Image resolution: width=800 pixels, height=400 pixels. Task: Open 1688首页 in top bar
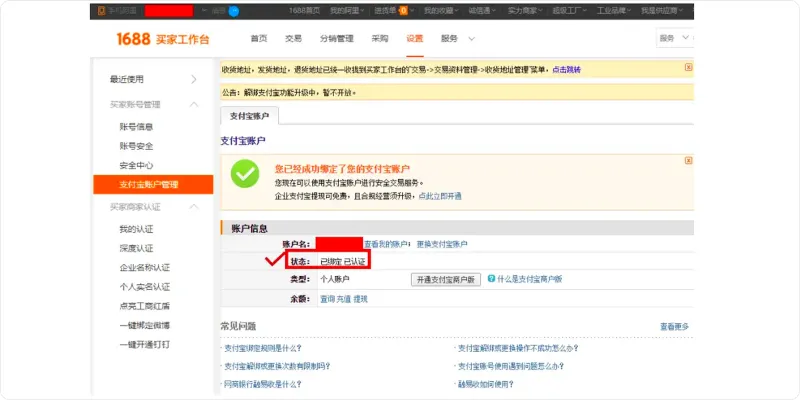[305, 11]
